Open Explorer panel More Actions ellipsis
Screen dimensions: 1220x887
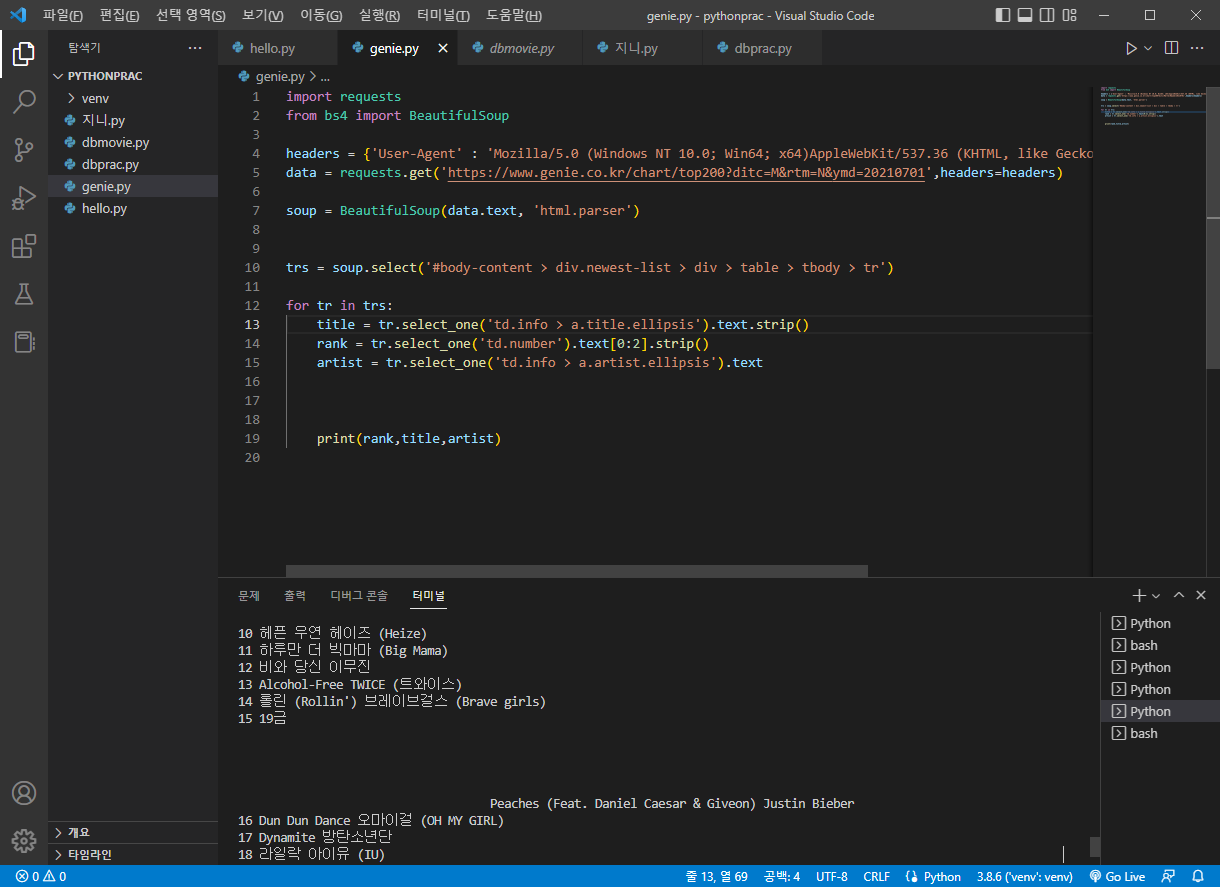point(195,48)
